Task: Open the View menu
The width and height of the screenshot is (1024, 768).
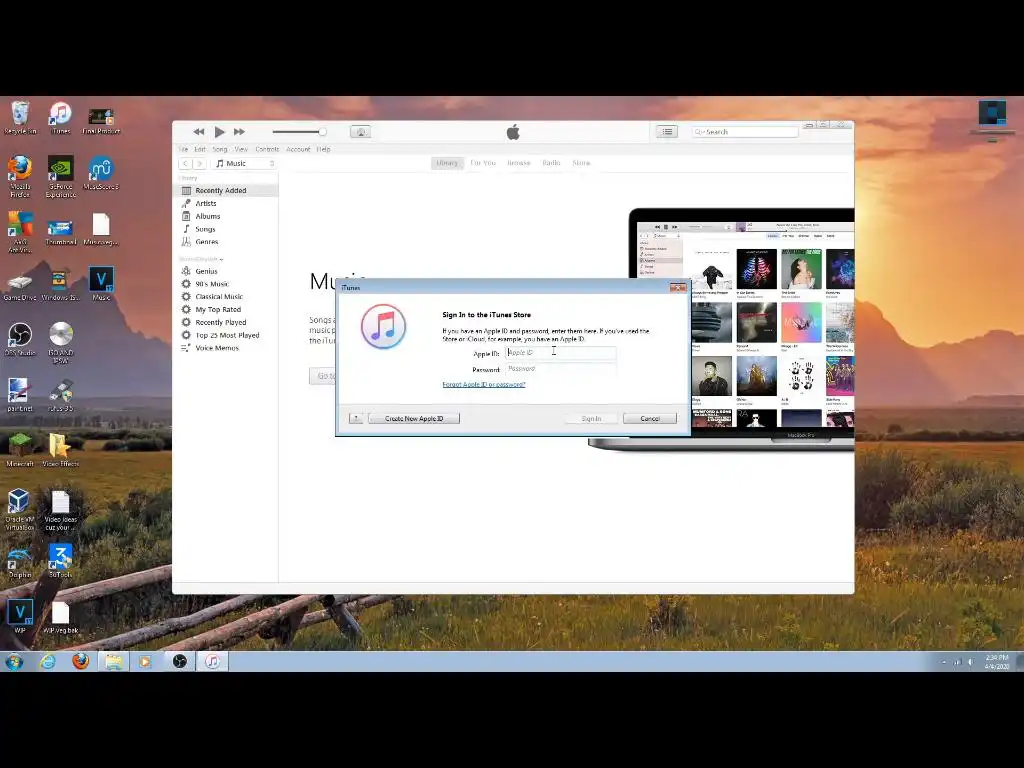Action: (241, 149)
